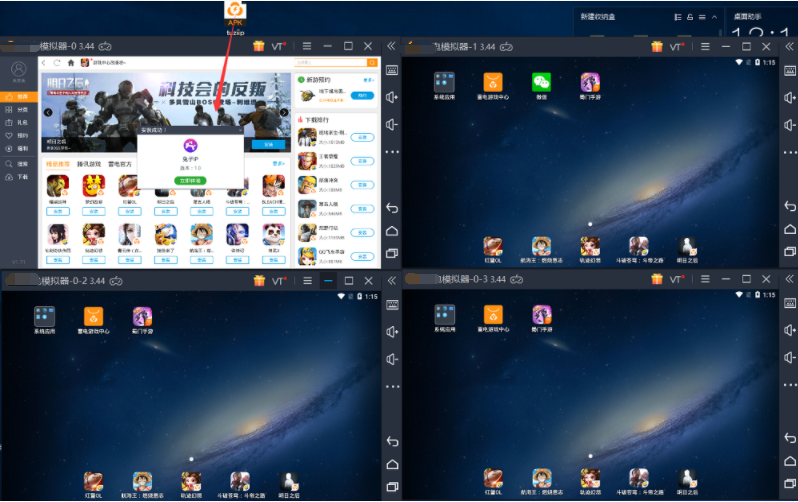The height and width of the screenshot is (502, 798).
Task: Tap Android back button in 模拟器-0-2 window
Action: coord(392,441)
